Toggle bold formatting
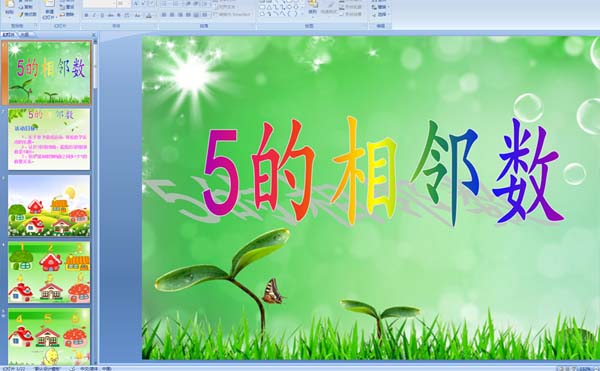Image resolution: width=600 pixels, height=371 pixels. (86, 15)
